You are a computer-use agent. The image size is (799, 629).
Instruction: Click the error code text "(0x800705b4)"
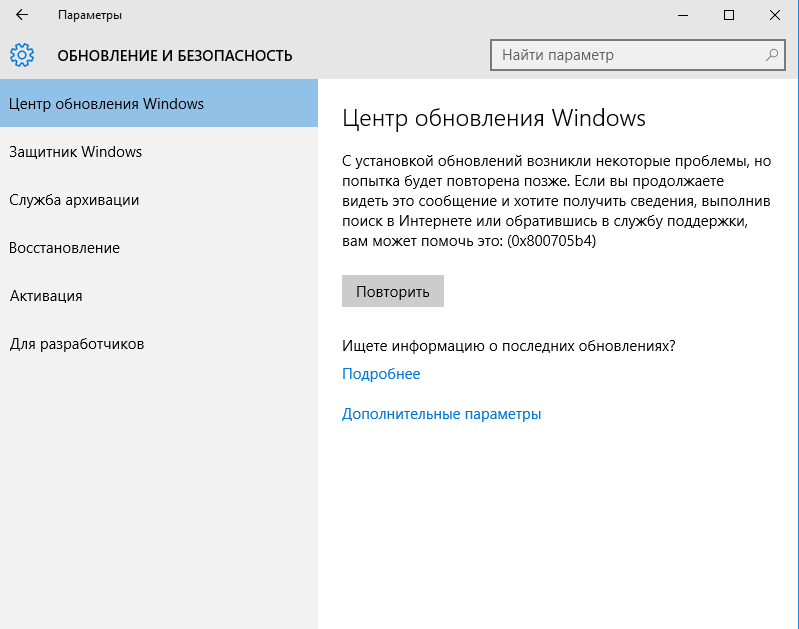pyautogui.click(x=551, y=241)
